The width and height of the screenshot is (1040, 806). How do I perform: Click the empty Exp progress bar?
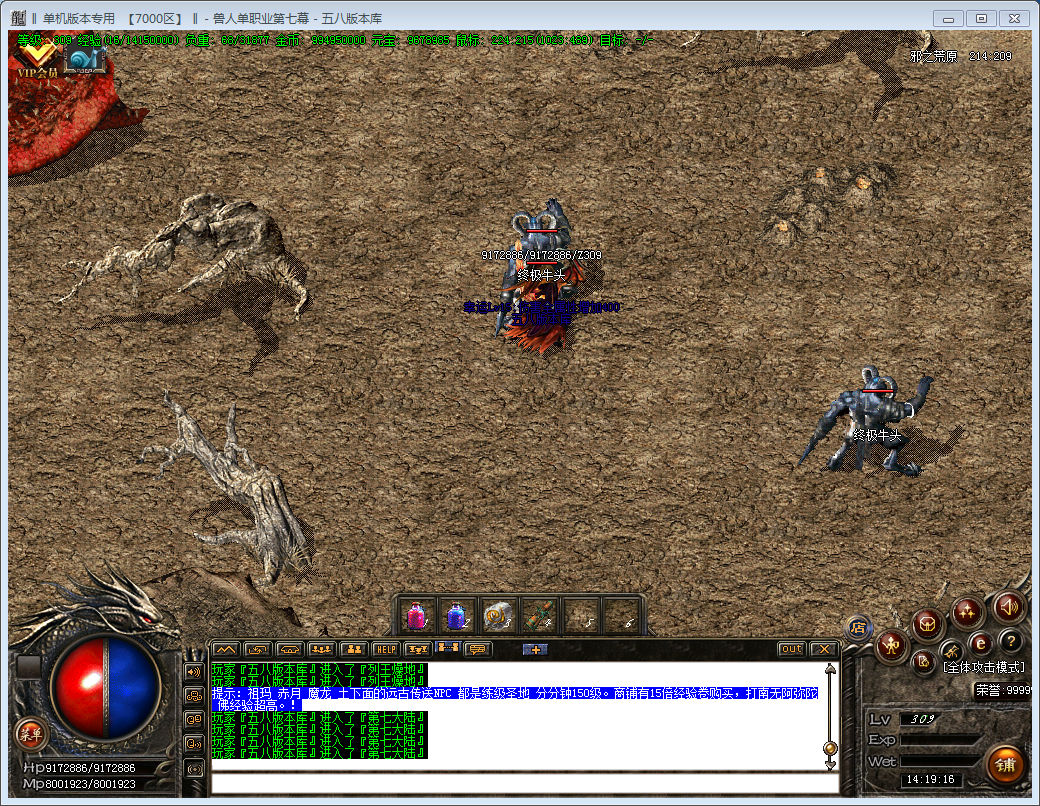click(x=941, y=740)
